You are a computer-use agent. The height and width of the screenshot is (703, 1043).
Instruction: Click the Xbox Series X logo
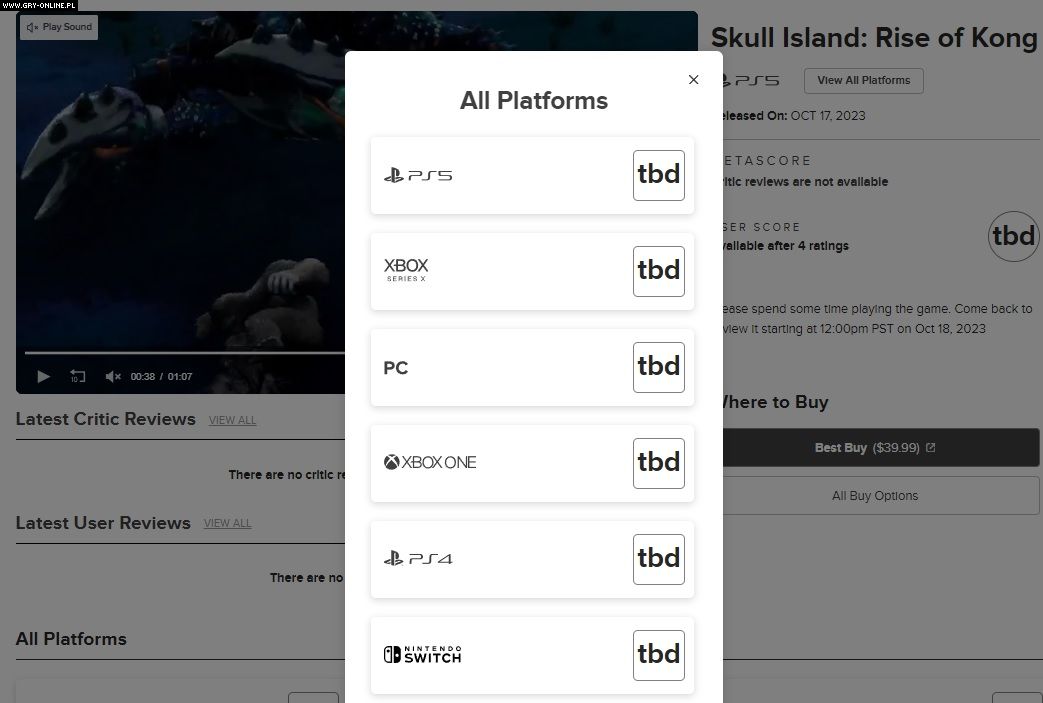(406, 269)
